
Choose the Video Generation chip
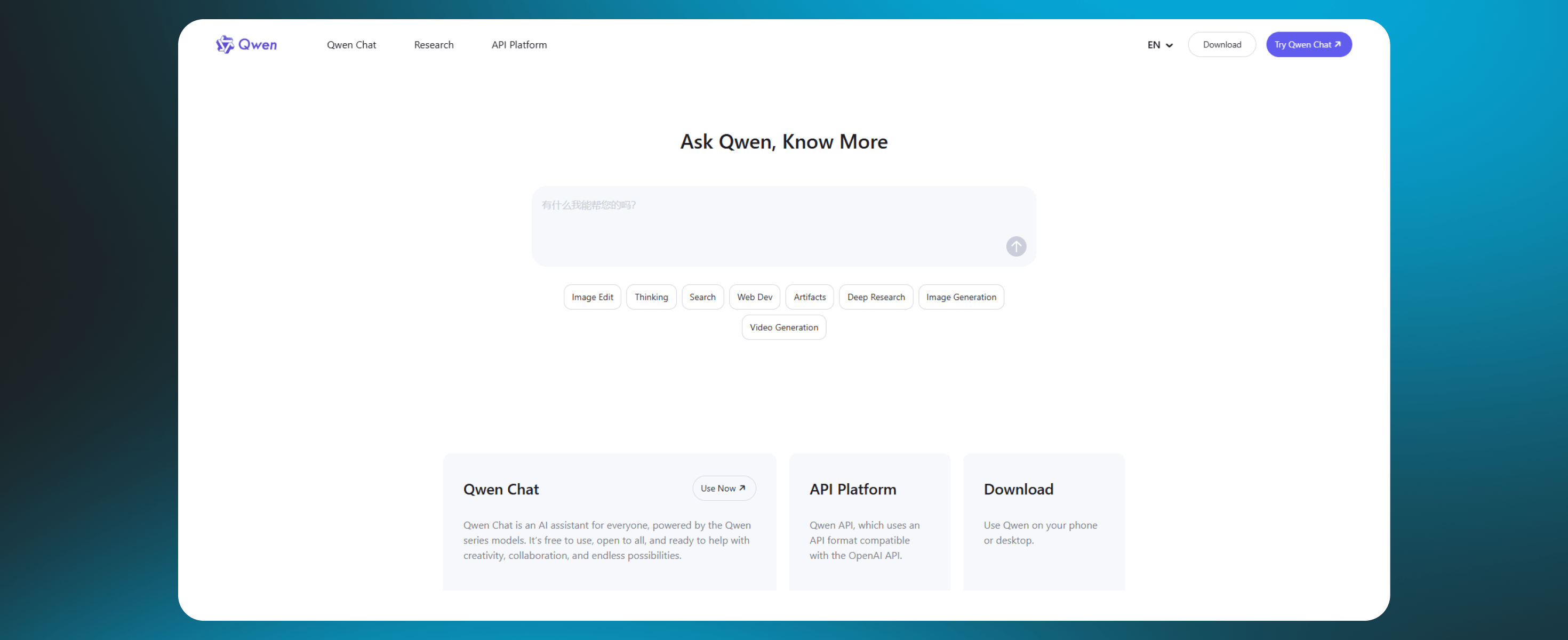783,327
